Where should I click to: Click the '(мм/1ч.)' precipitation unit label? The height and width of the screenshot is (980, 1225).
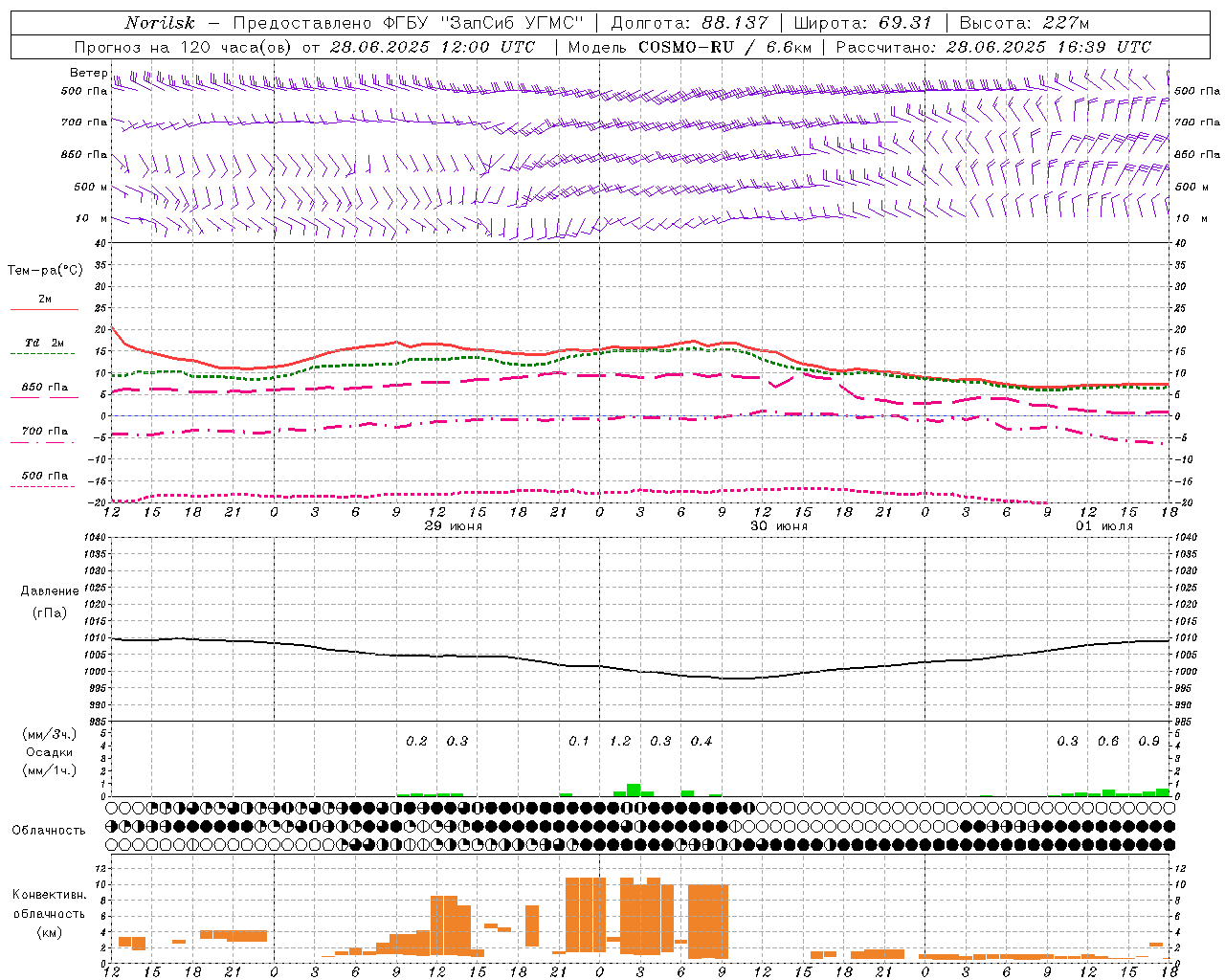click(49, 769)
